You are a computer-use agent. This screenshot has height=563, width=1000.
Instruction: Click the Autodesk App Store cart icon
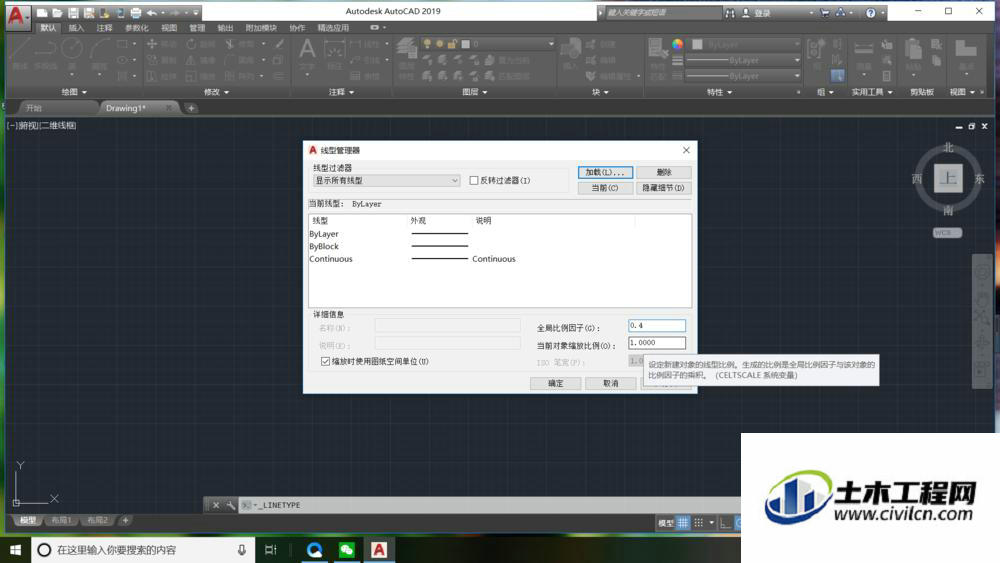[x=825, y=13]
